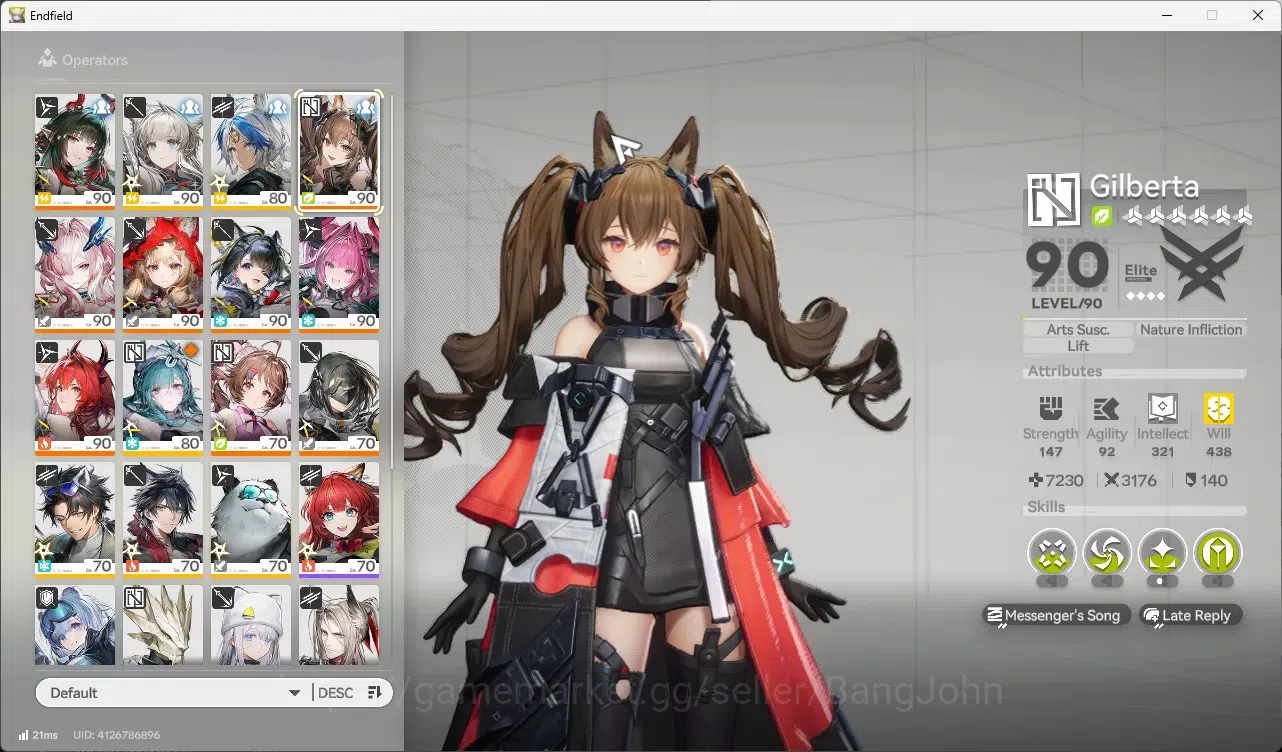Click the Intellect value 321

click(1162, 452)
